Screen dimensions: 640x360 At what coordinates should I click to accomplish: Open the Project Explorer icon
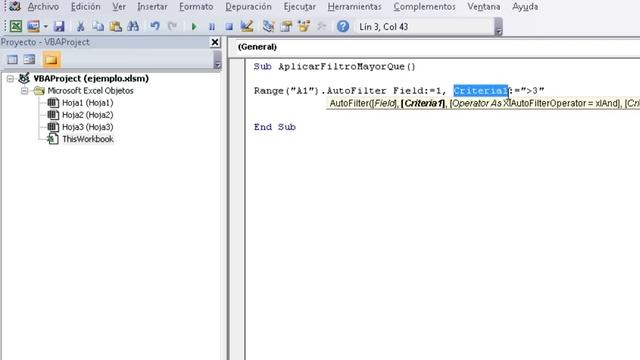268,27
